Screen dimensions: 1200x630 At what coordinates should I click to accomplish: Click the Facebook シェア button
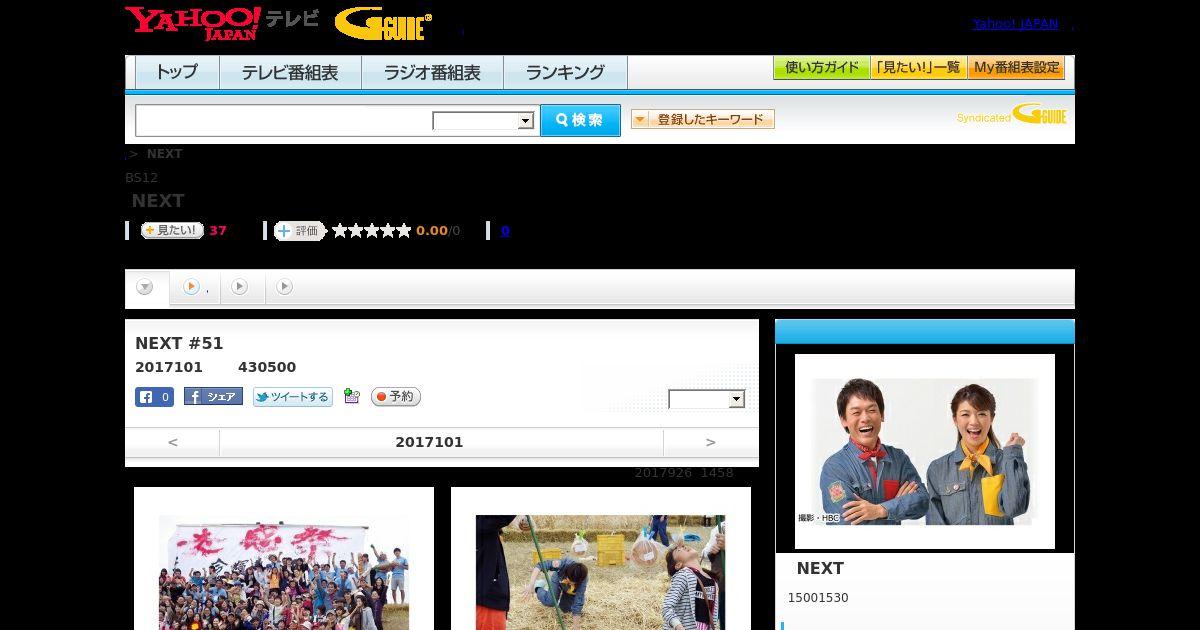point(213,397)
